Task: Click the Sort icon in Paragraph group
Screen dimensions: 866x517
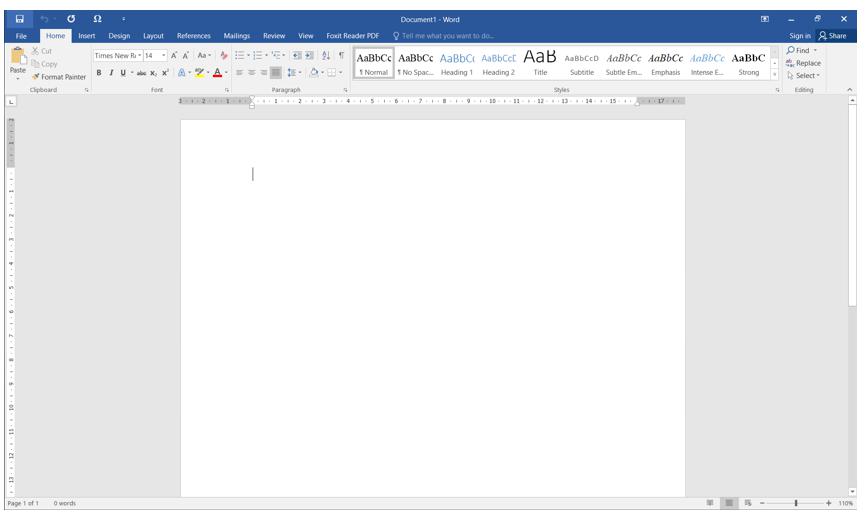Action: point(326,56)
